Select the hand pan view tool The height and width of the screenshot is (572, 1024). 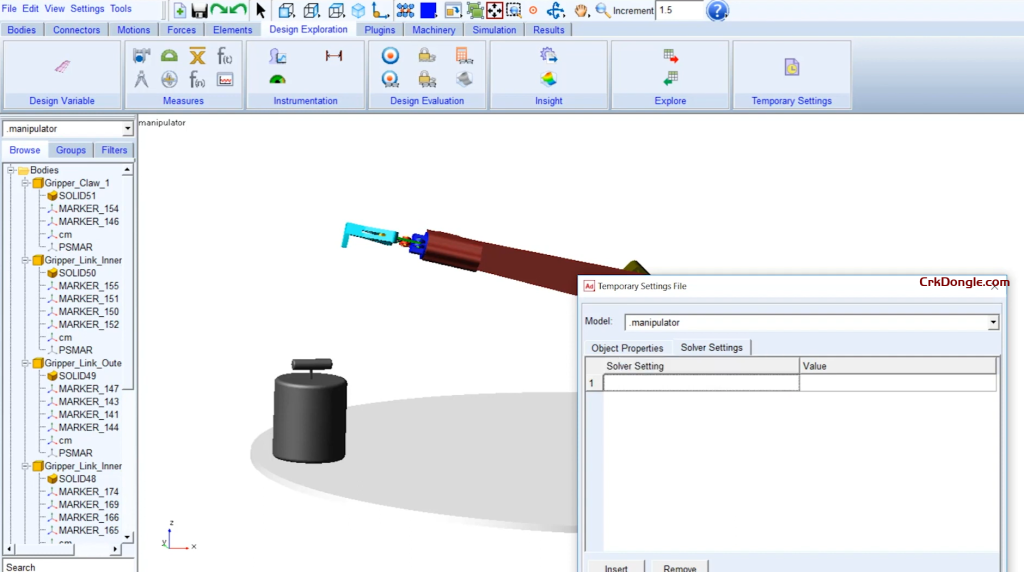click(x=581, y=11)
